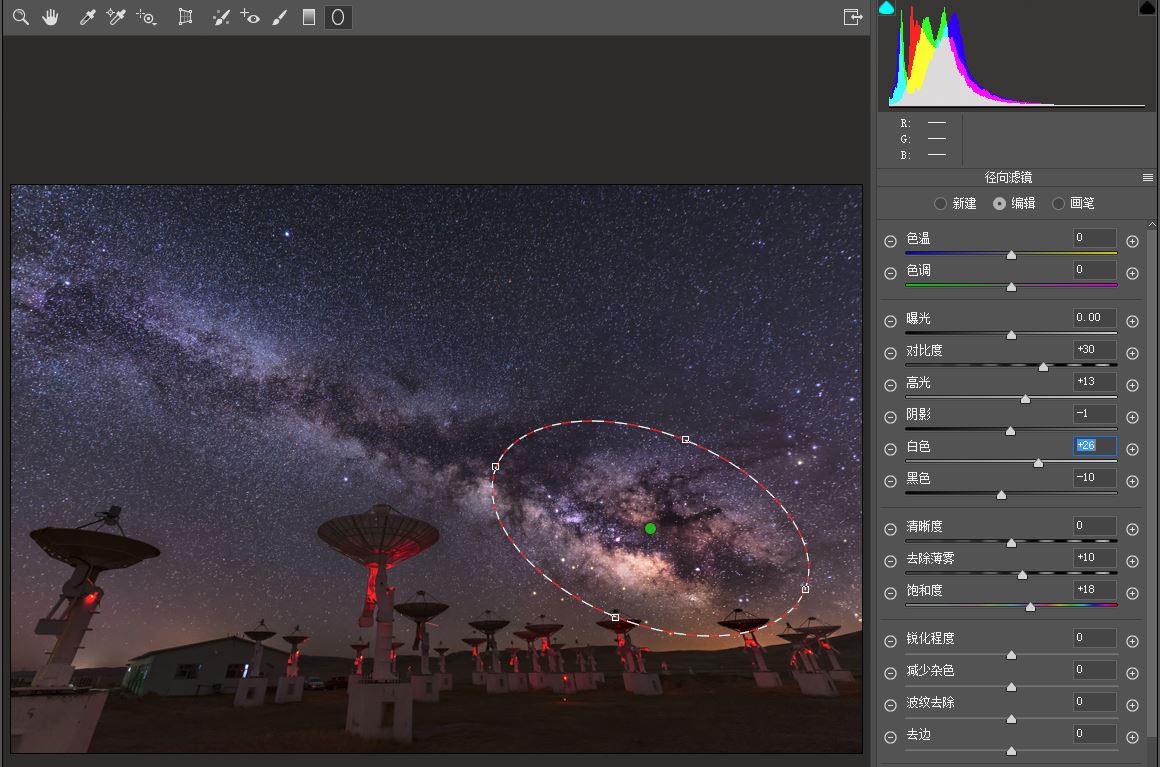Decrease 曝光 with its minus button
Viewport: 1160px width, 767px height.
pyautogui.click(x=890, y=321)
